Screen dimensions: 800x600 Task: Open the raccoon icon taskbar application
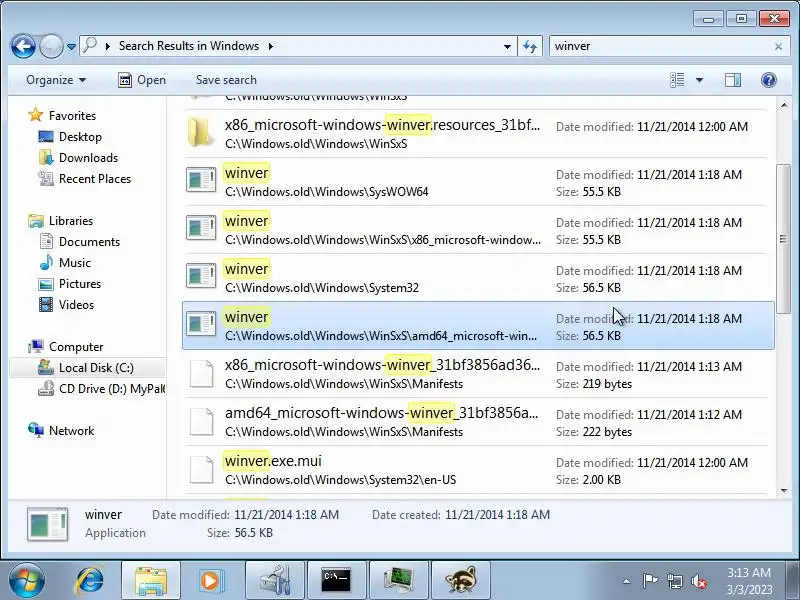pos(461,581)
